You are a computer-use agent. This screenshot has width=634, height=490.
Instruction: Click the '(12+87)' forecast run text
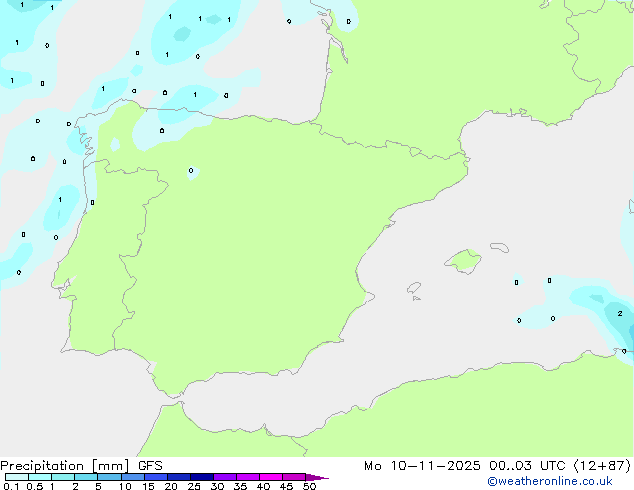coord(602,466)
